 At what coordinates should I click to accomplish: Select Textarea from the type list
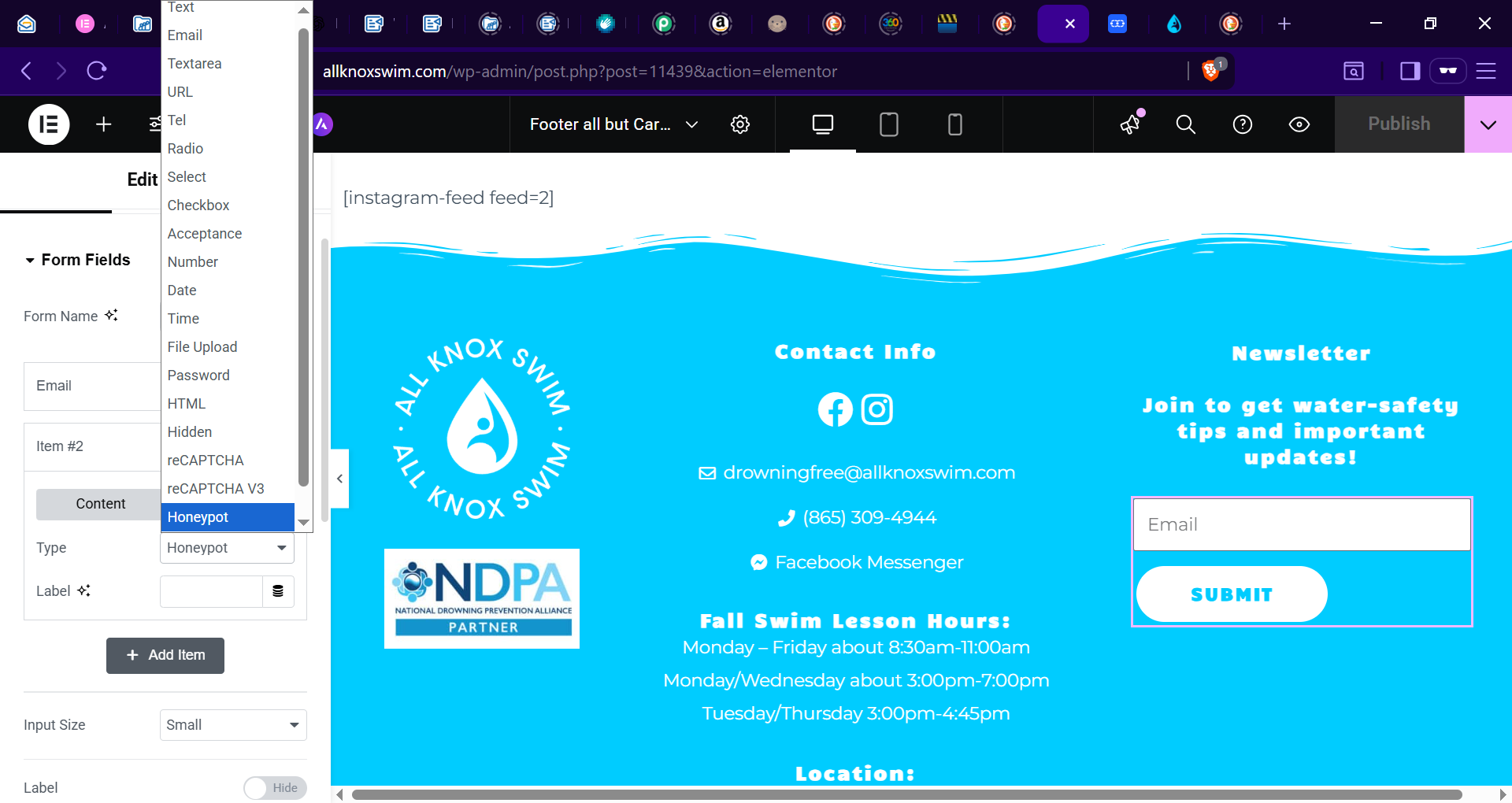[x=228, y=64]
